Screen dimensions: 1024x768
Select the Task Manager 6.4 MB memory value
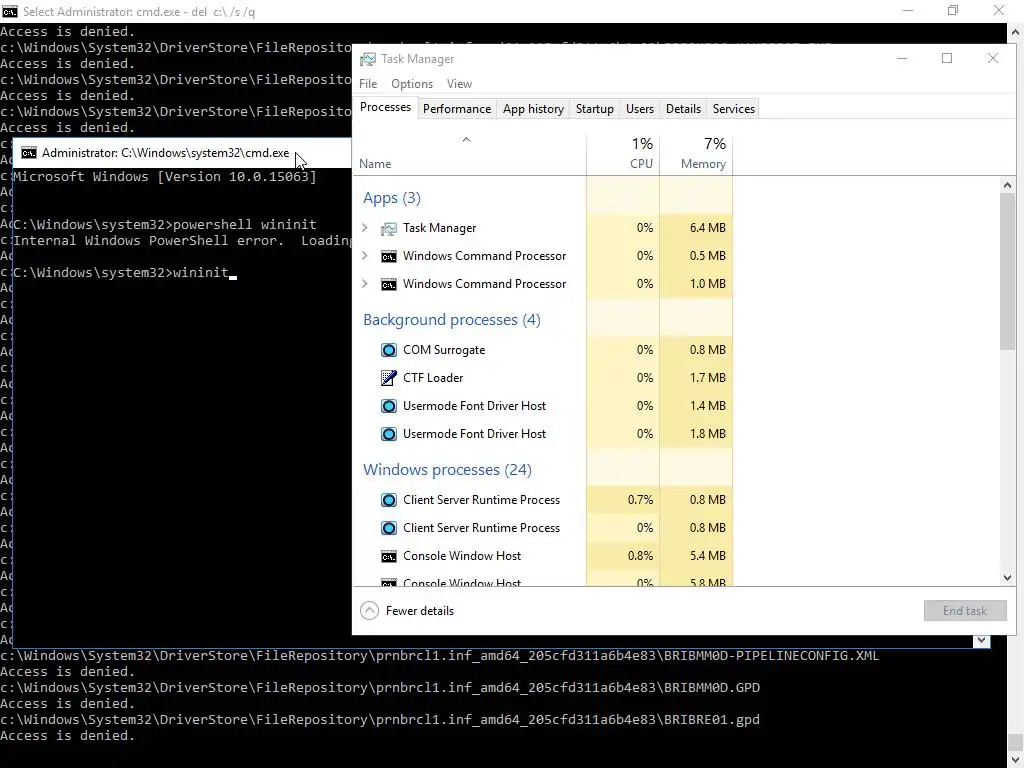click(x=707, y=228)
